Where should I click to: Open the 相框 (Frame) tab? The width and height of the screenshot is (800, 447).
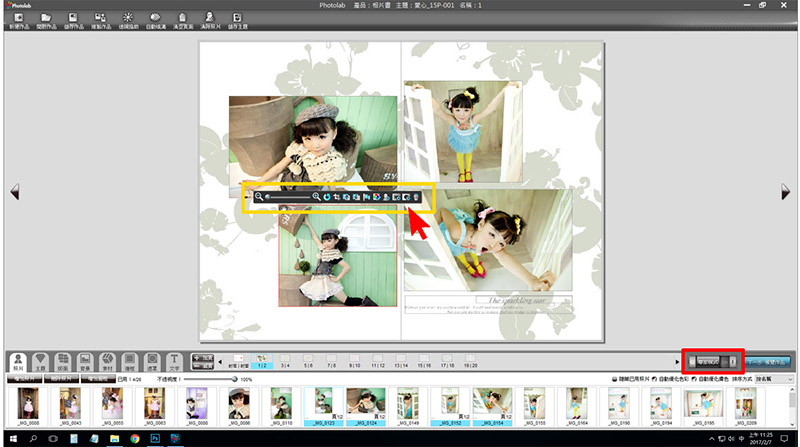click(x=130, y=362)
